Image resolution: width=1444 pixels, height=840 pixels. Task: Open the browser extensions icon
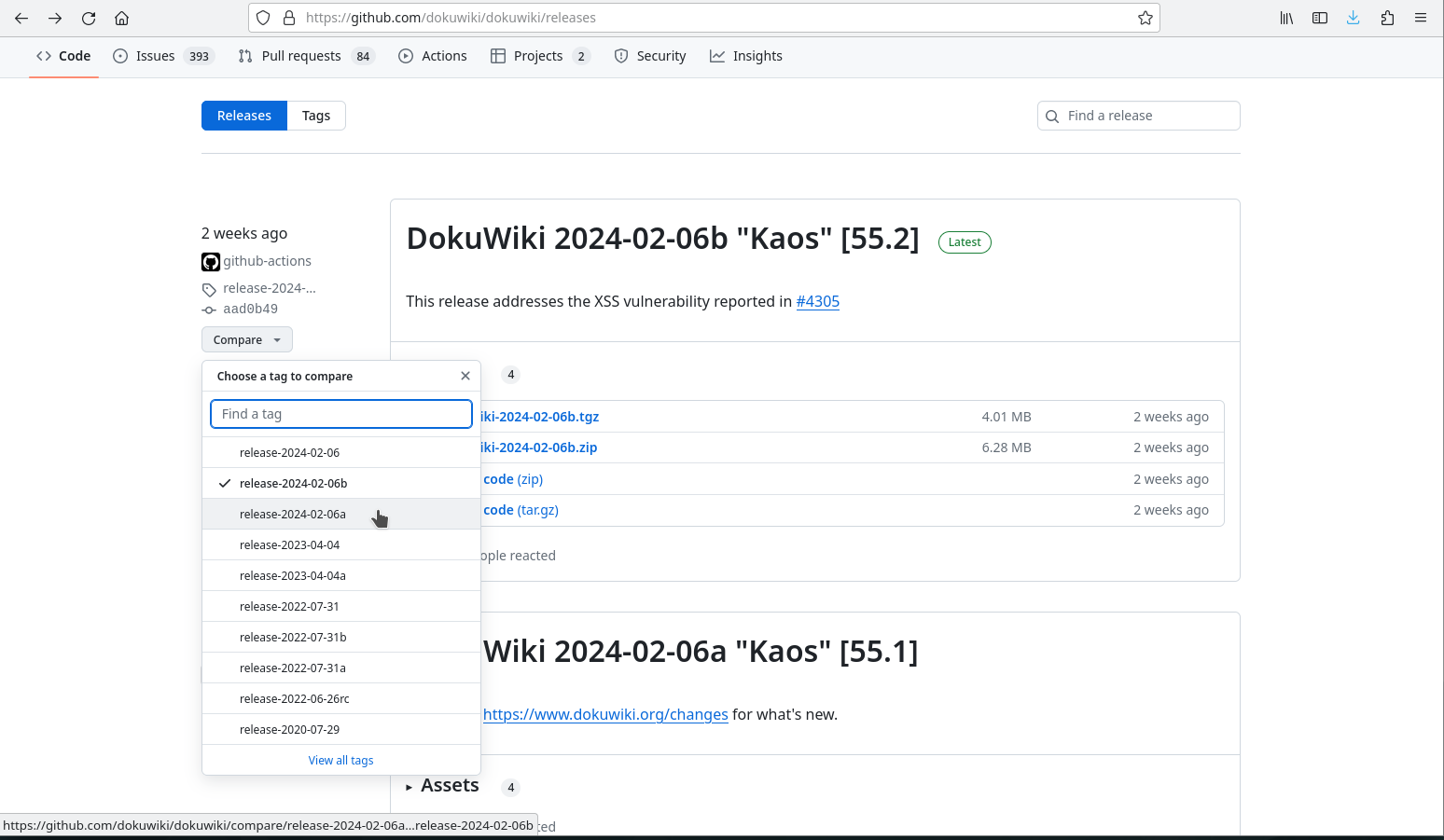click(x=1387, y=18)
